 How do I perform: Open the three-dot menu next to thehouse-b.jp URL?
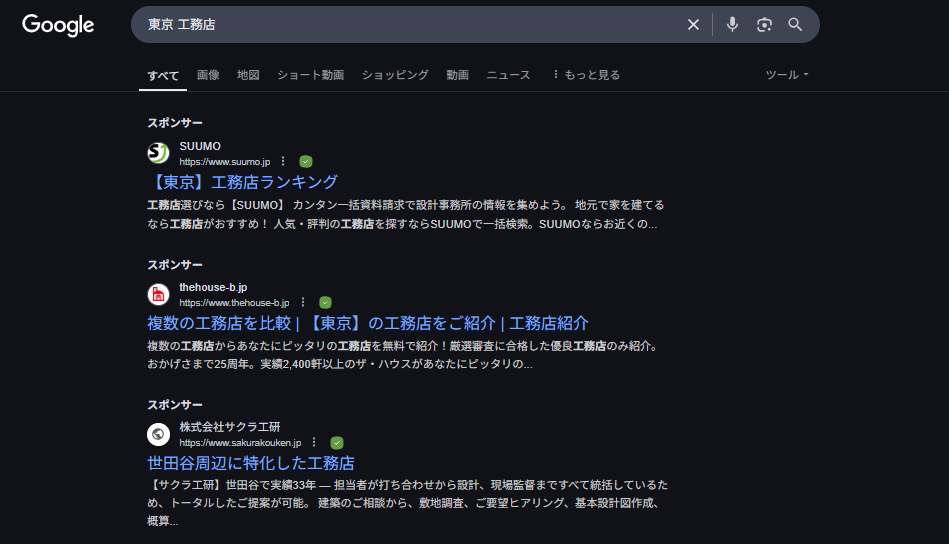click(x=303, y=303)
